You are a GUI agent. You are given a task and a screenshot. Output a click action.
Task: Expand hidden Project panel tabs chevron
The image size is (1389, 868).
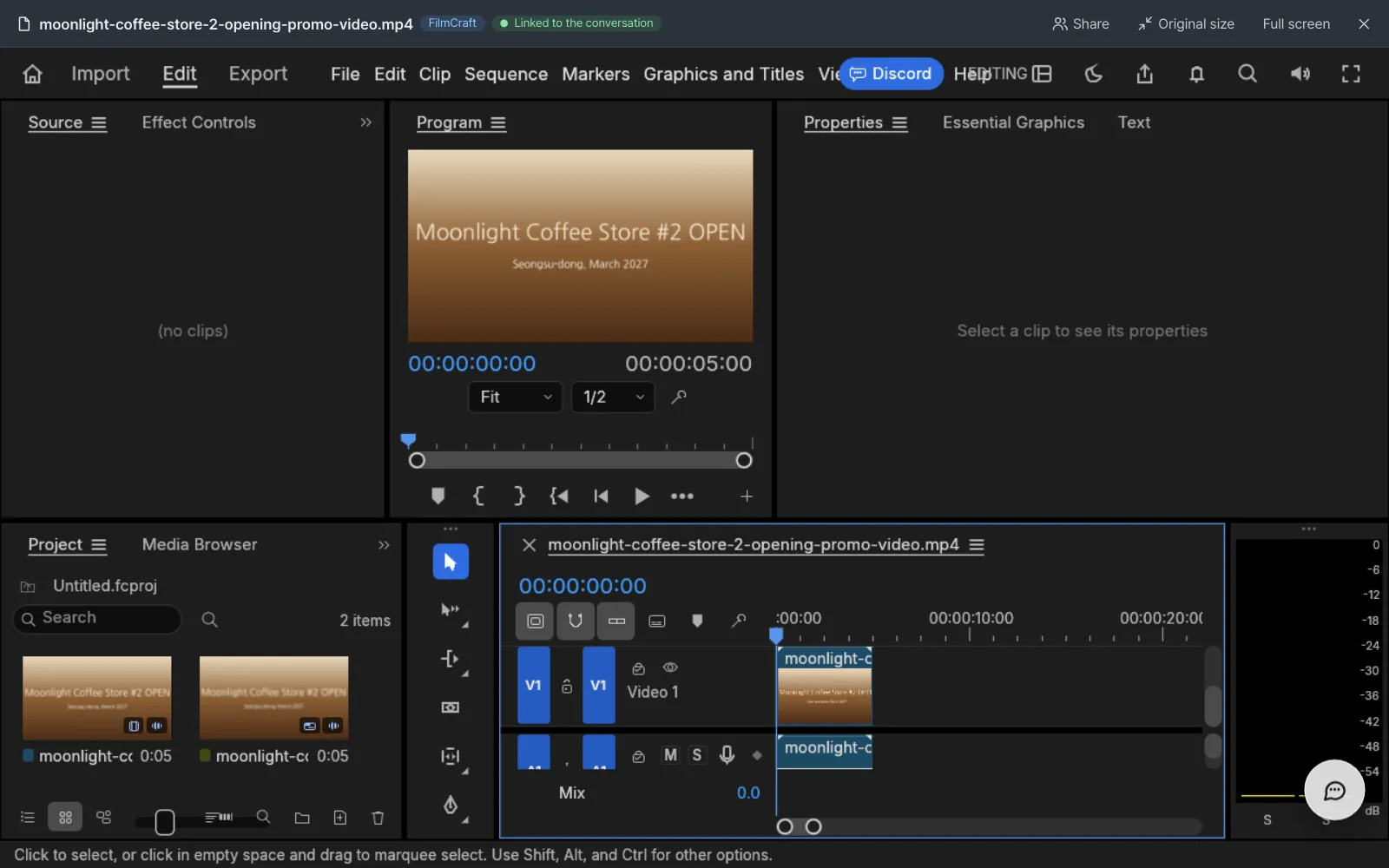(x=384, y=545)
